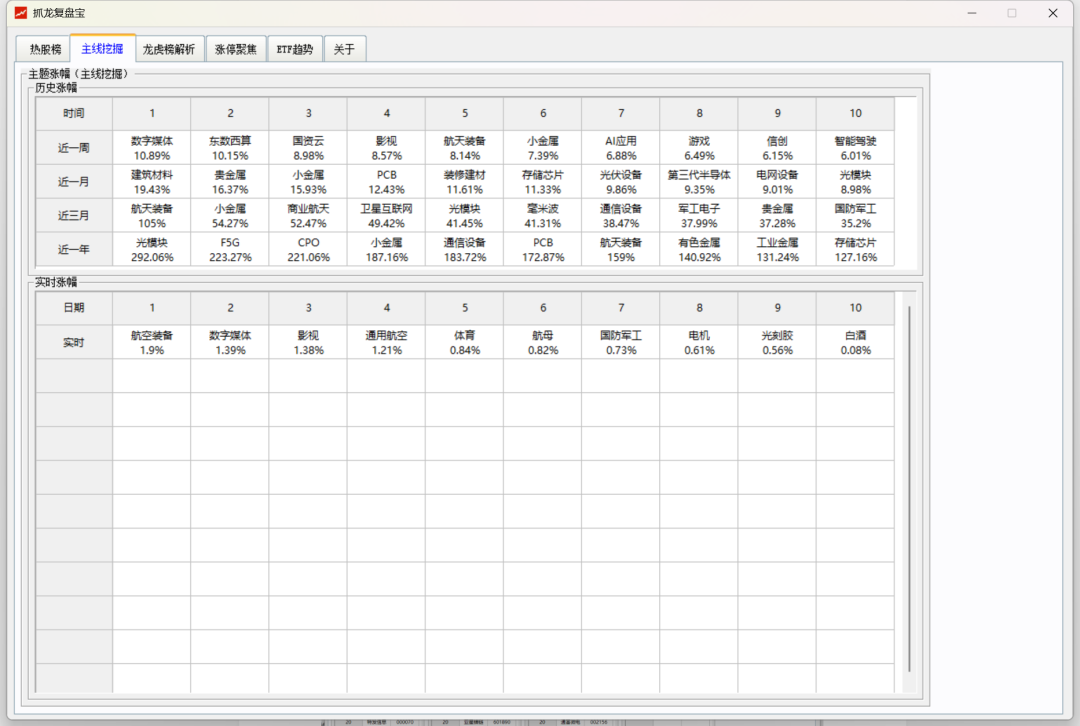
Task: Select the 实时 row header
Action: (74, 343)
